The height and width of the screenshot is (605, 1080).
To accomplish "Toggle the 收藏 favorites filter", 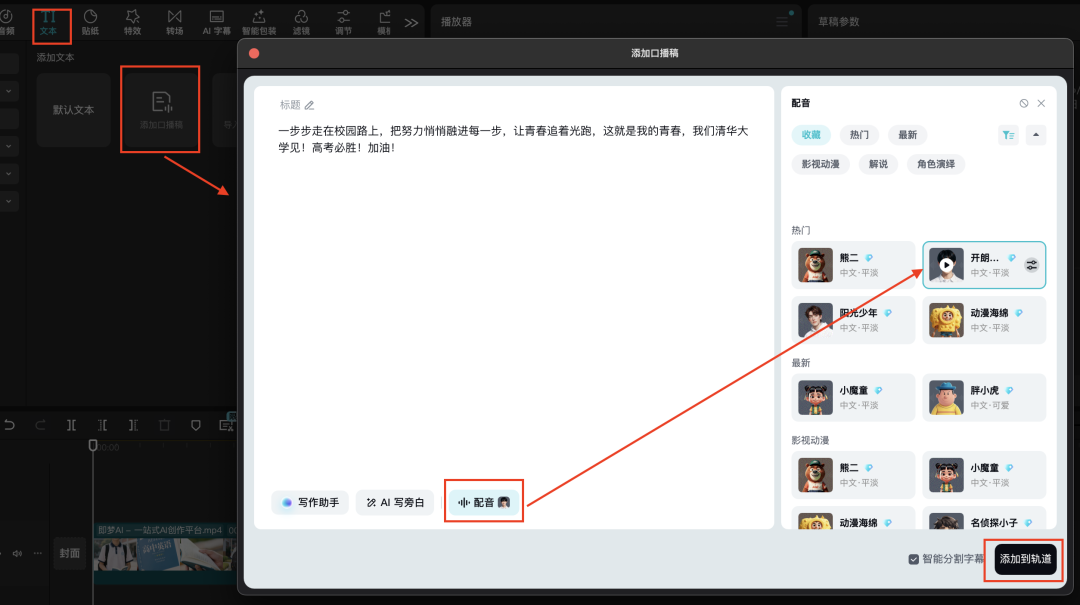I will point(810,134).
